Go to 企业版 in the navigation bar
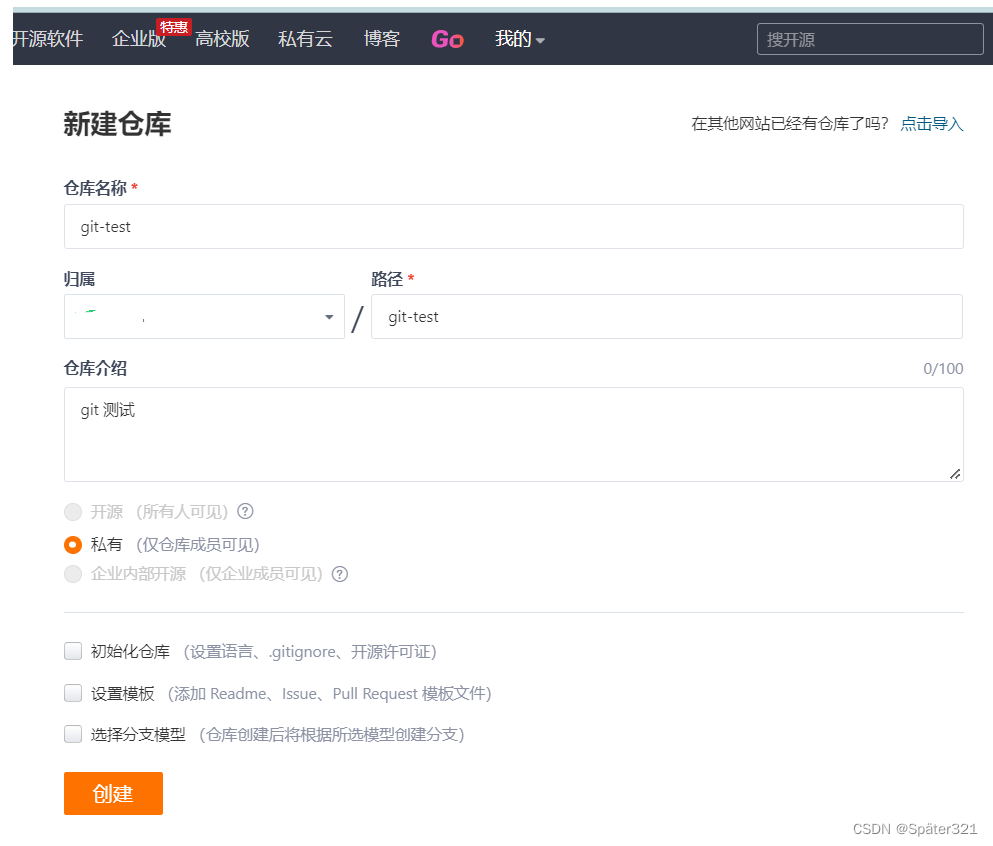The image size is (993, 846). (x=138, y=39)
